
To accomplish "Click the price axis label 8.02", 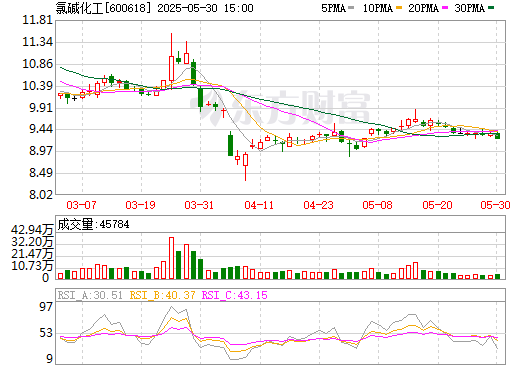I will coord(41,195).
